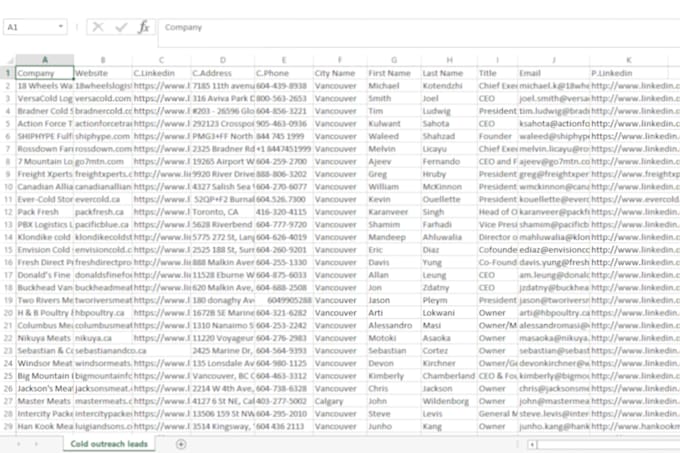Open the Name Box dropdown arrow

61,27
